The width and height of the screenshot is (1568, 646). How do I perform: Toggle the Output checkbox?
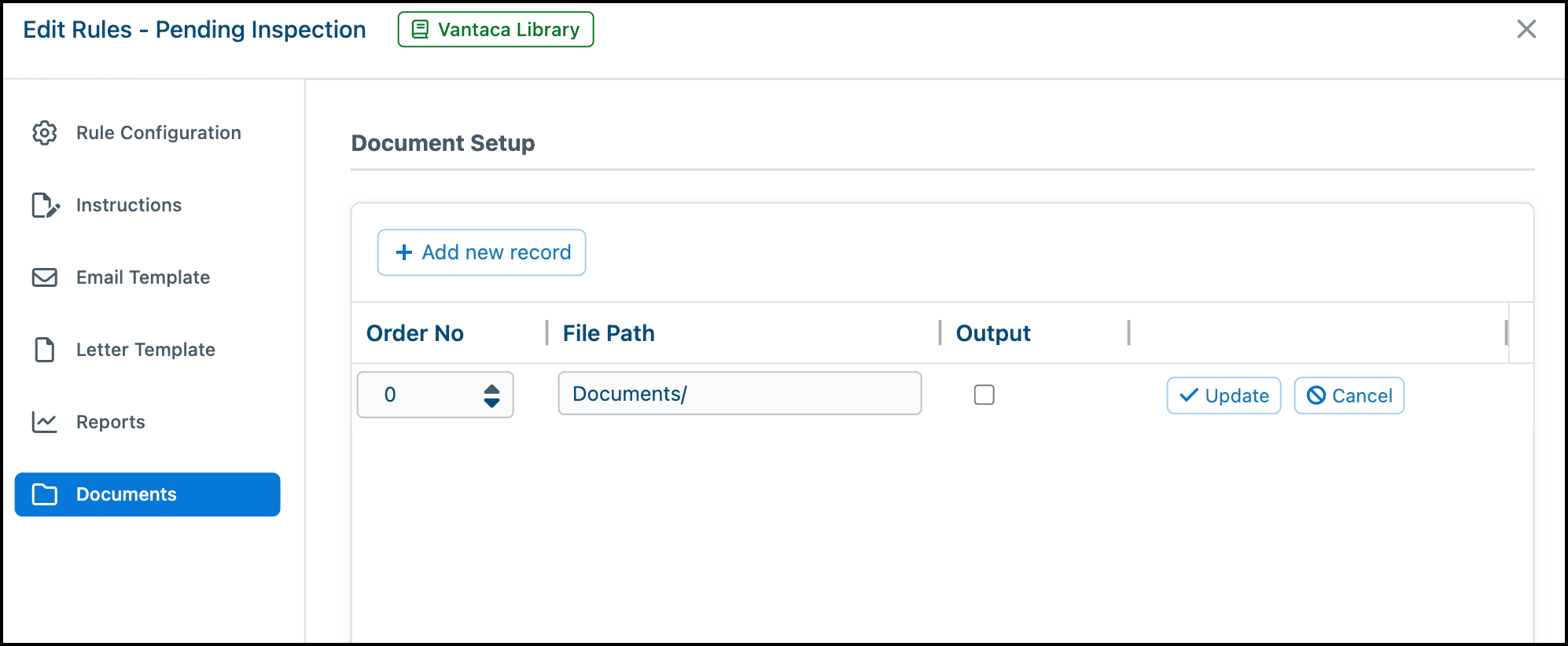985,395
